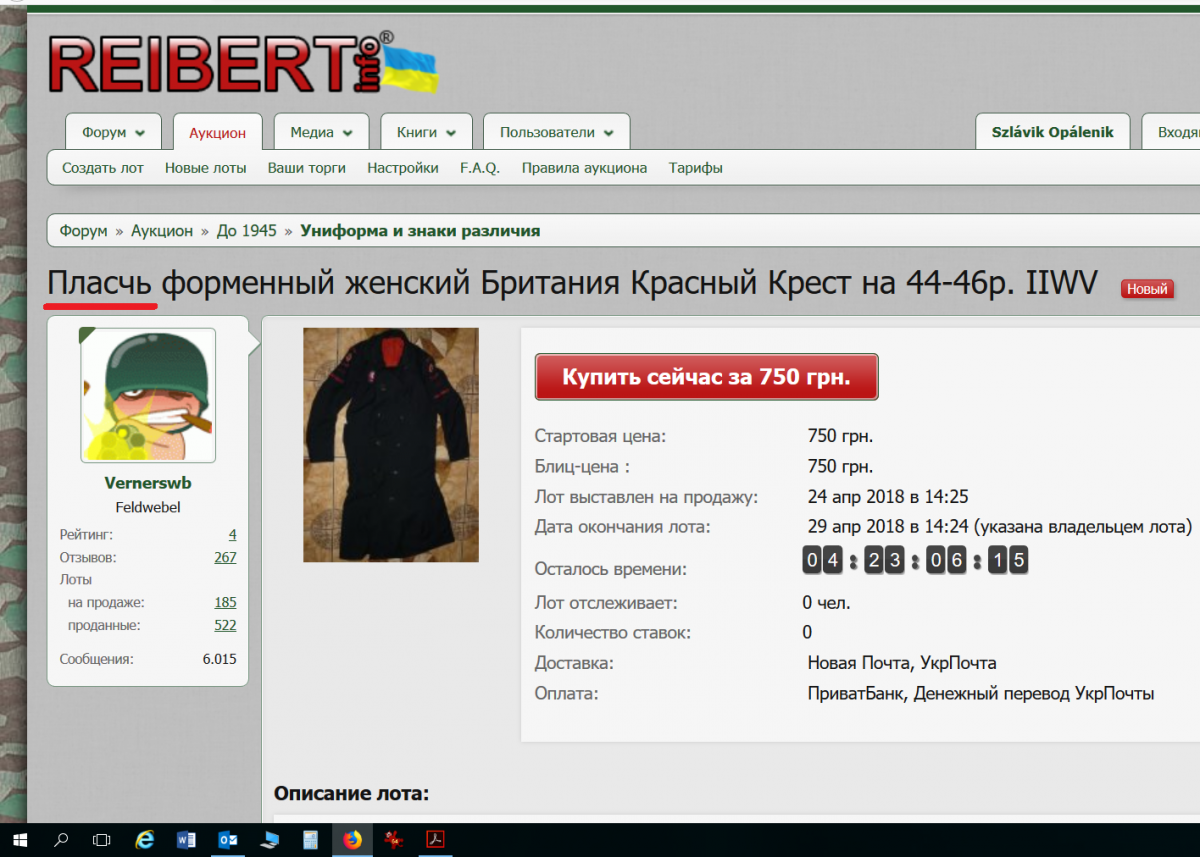Open Internet Explorer from the taskbar
Screen dimensions: 1200x857
point(146,840)
